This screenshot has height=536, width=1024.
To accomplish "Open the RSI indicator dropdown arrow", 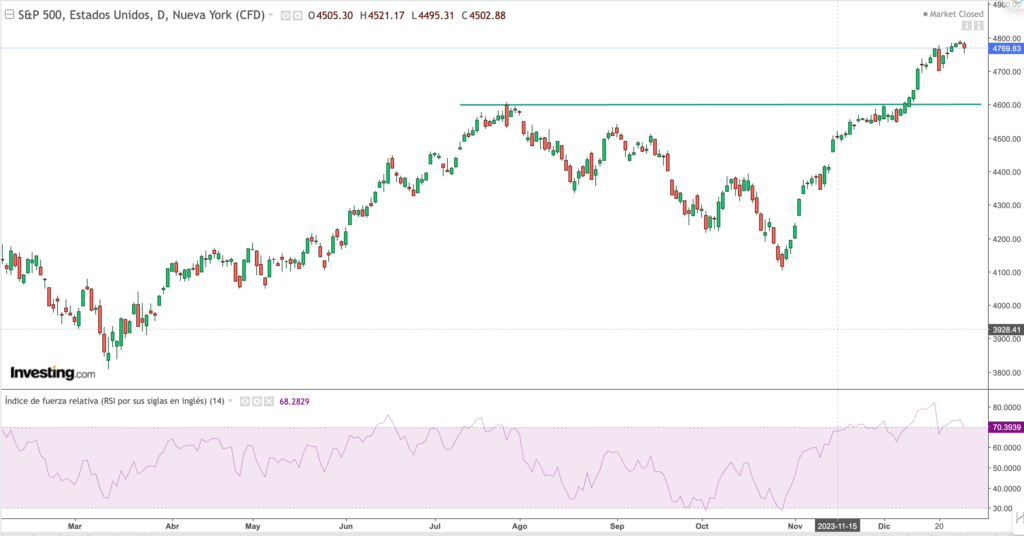I will (231, 401).
